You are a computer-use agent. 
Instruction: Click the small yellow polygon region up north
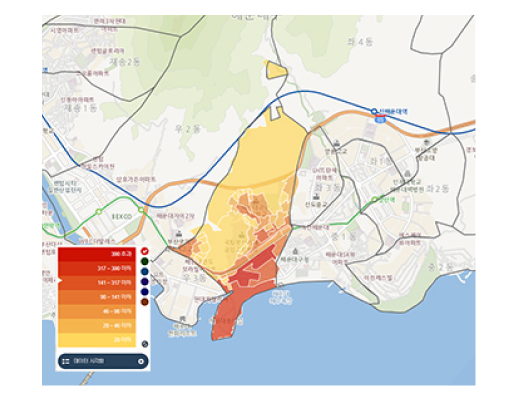point(275,70)
